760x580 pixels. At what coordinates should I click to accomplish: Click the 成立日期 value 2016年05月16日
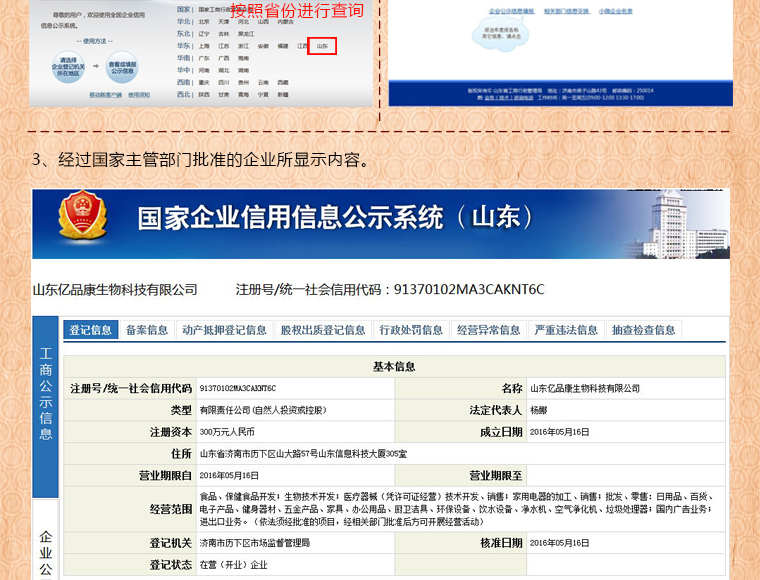click(560, 432)
